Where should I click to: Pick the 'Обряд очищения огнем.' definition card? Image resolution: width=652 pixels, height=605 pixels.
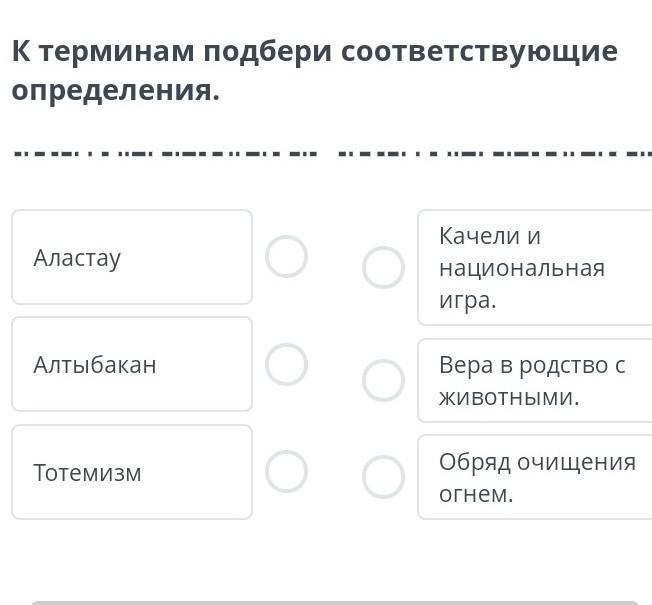pyautogui.click(x=535, y=477)
